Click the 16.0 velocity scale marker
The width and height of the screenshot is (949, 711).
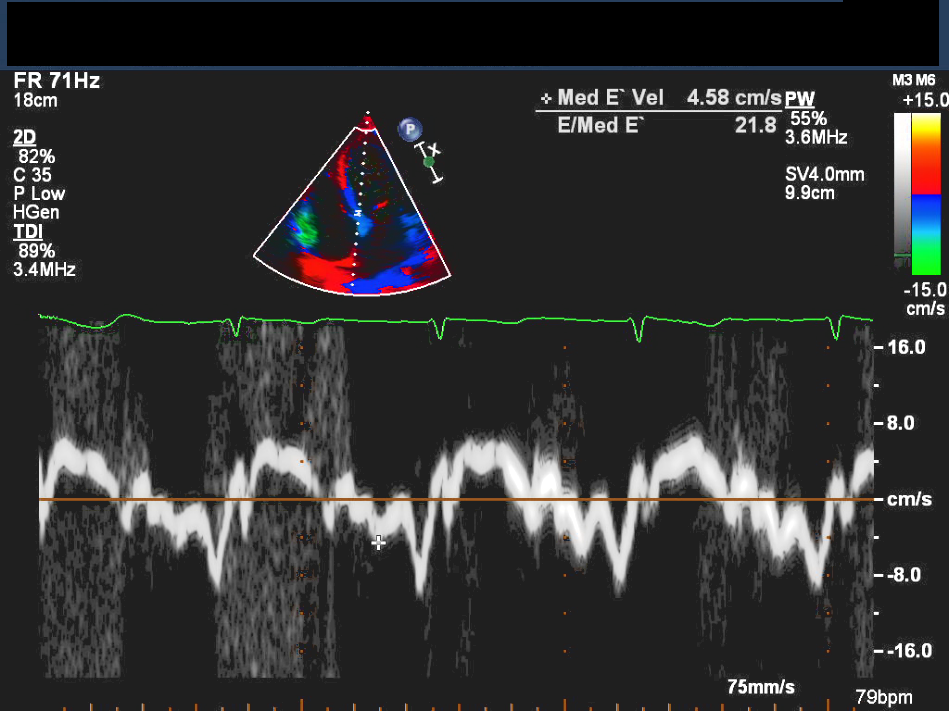[907, 347]
